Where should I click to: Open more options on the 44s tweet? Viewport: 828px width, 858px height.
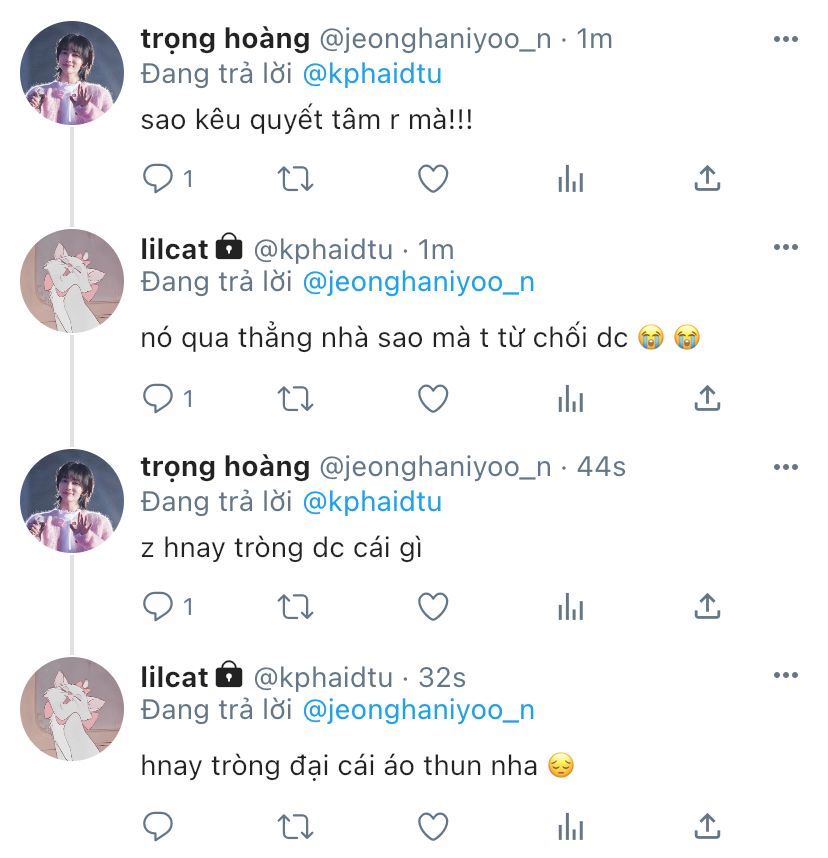click(786, 466)
